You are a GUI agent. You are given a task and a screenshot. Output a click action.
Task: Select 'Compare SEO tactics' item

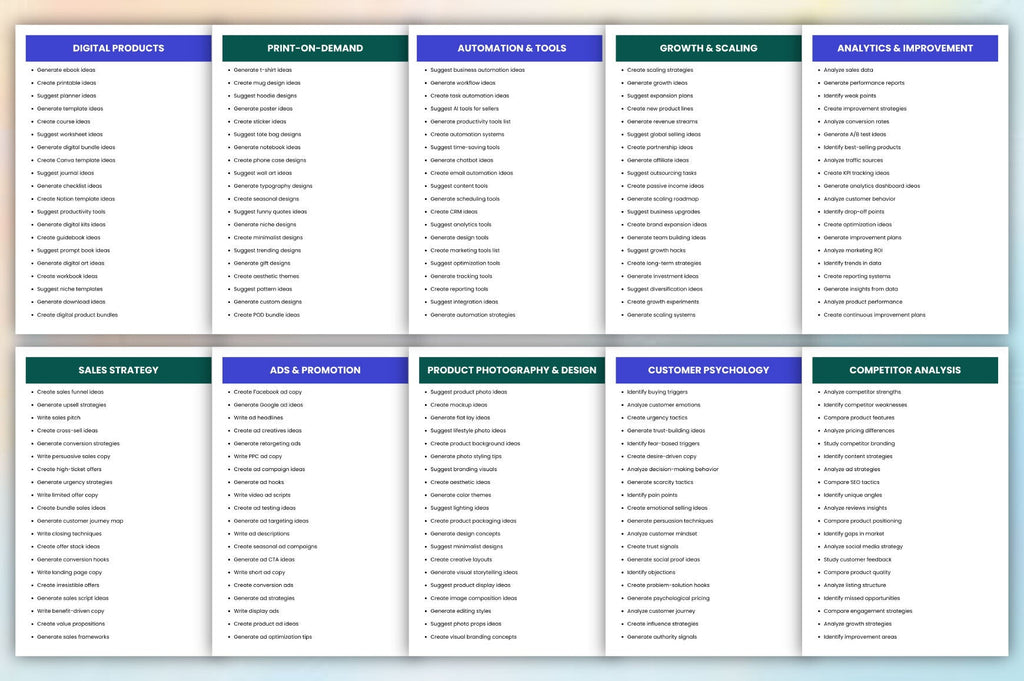[852, 483]
